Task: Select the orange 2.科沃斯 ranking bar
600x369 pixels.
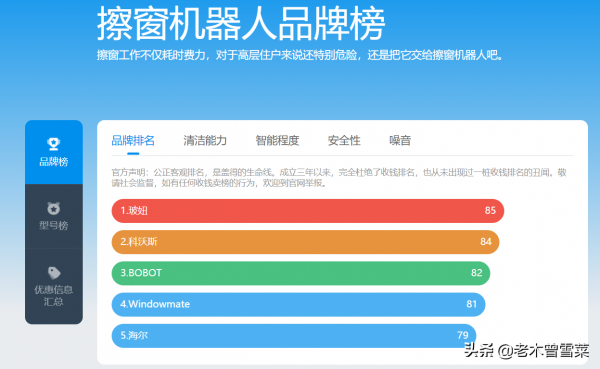Action: pos(305,242)
